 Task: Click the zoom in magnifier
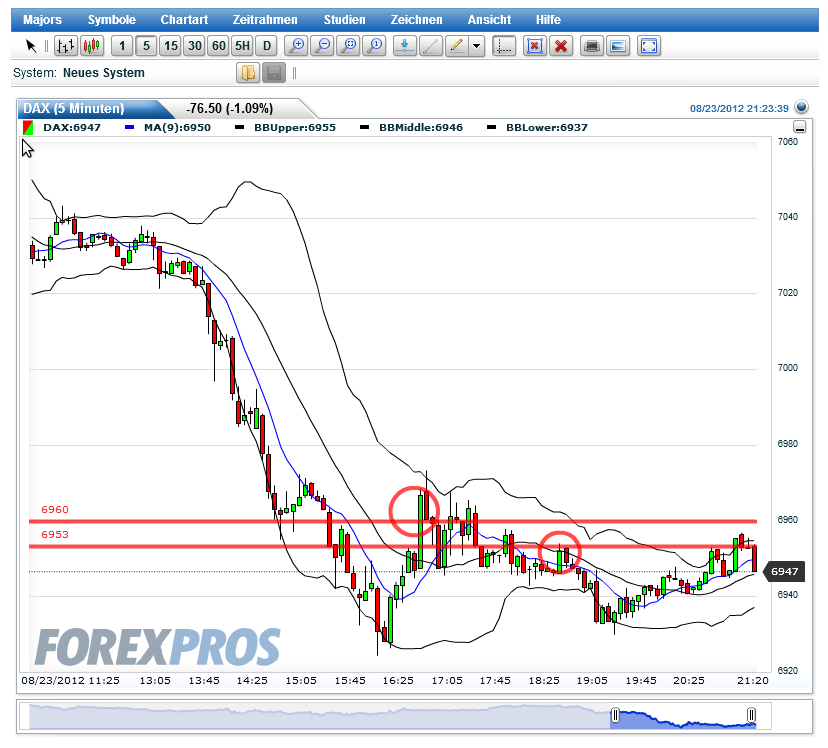[296, 46]
